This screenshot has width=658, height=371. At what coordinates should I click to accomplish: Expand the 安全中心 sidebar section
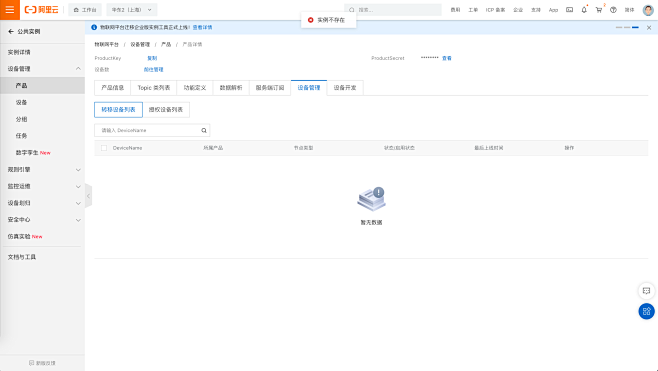pos(42,219)
